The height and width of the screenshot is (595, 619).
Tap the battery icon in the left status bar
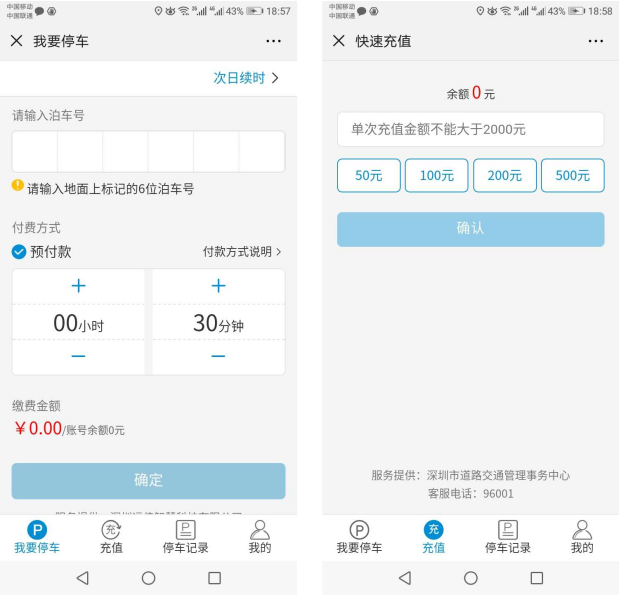click(x=255, y=11)
